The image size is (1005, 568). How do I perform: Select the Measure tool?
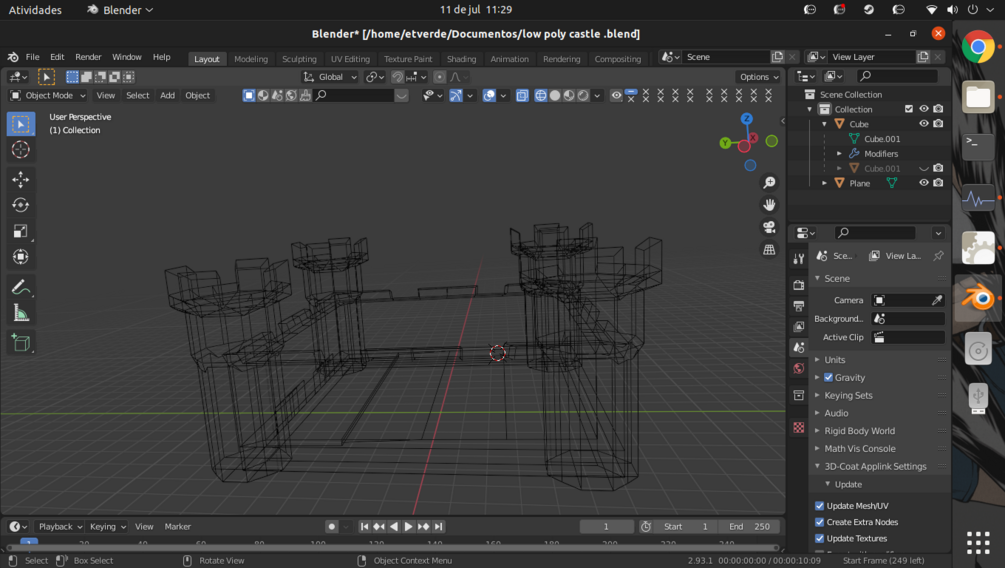tap(21, 312)
